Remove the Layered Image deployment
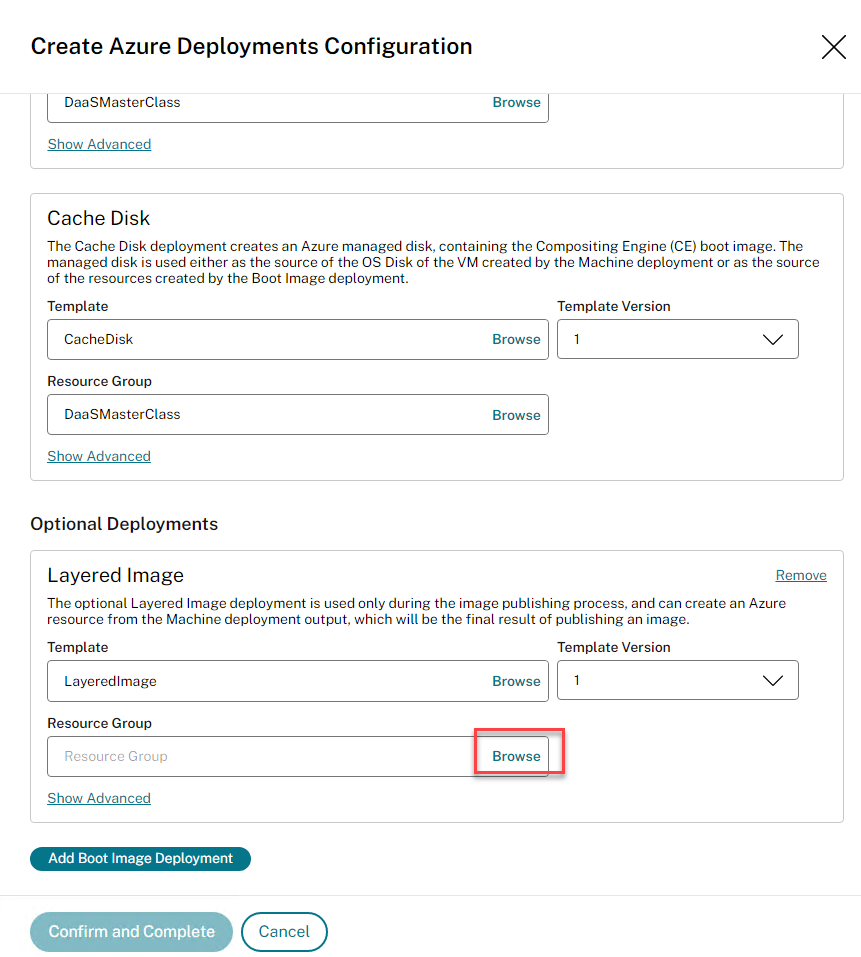The width and height of the screenshot is (861, 957). tap(801, 575)
